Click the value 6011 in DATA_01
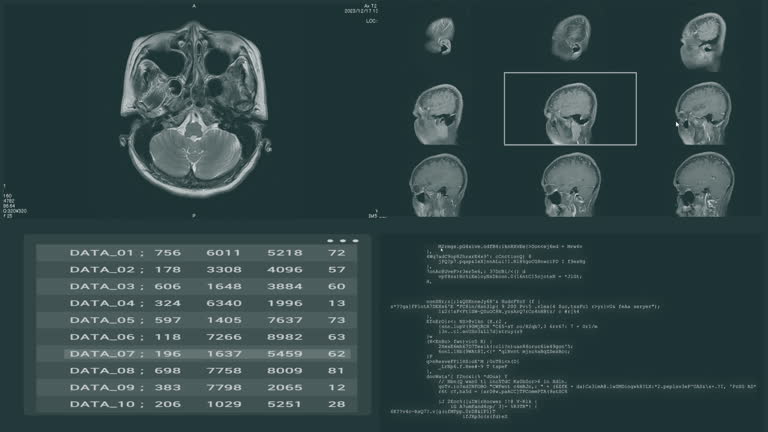Image resolution: width=768 pixels, height=432 pixels. (x=223, y=253)
